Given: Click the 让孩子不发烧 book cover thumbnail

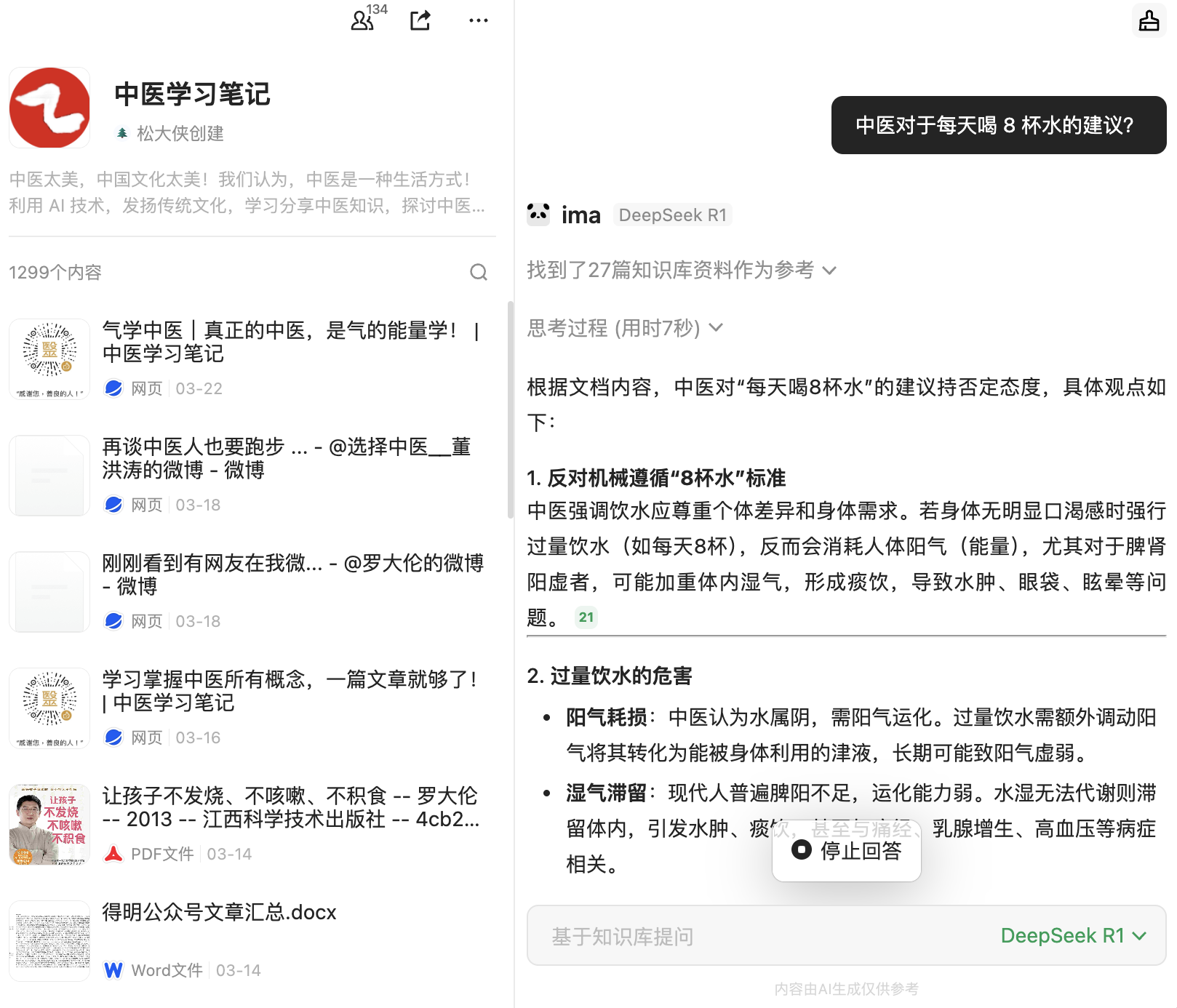Looking at the screenshot, I should click(49, 824).
